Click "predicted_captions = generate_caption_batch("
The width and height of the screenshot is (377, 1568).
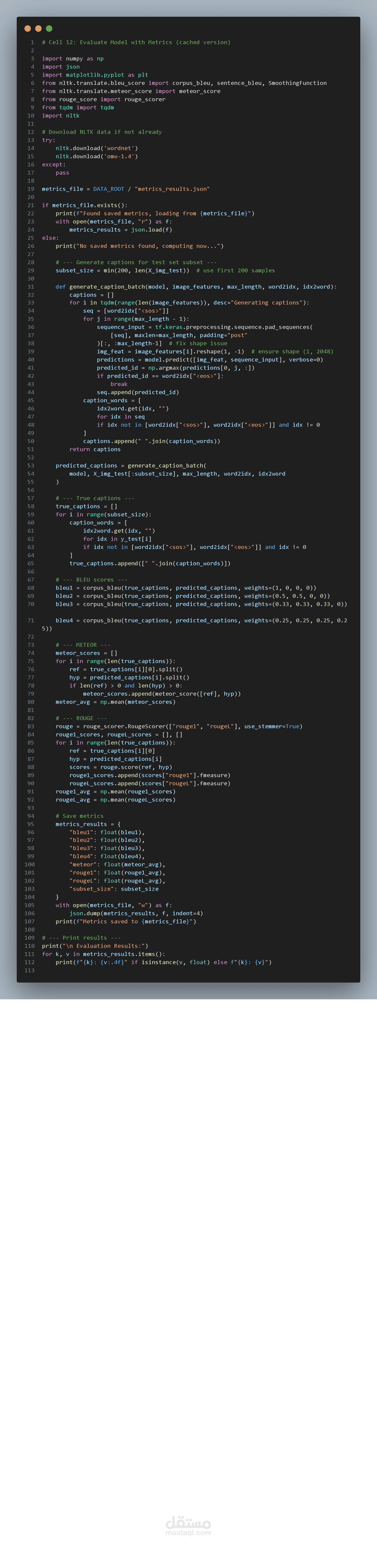pyautogui.click(x=131, y=466)
